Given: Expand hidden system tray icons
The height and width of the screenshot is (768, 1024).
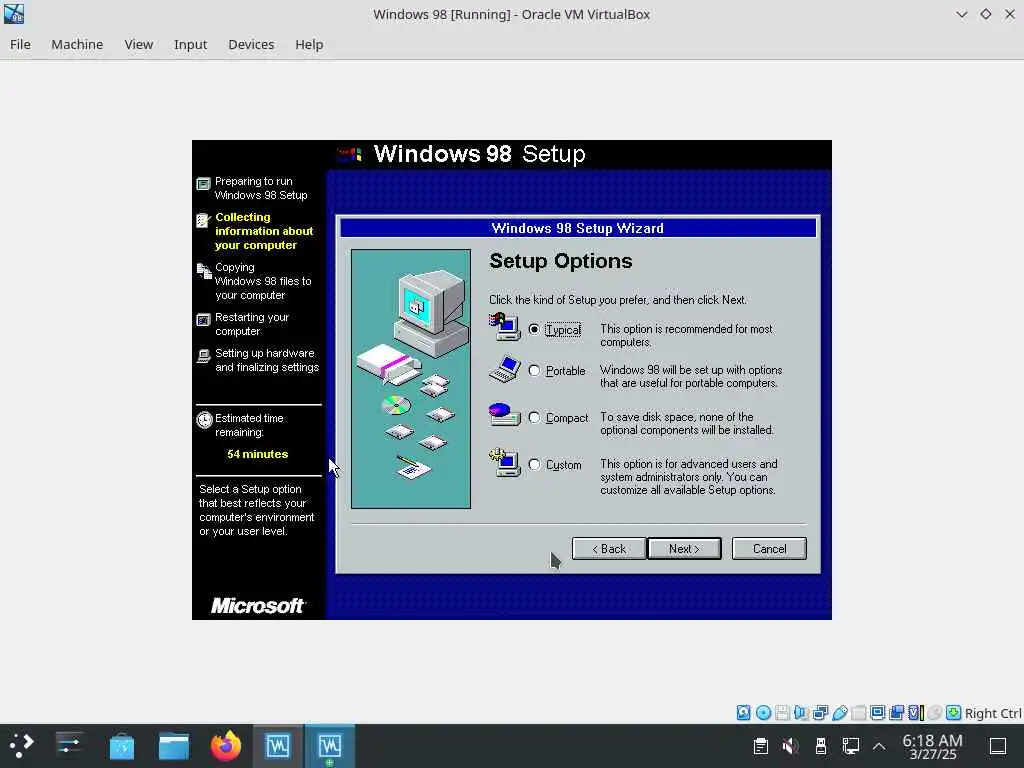Looking at the screenshot, I should (x=879, y=746).
